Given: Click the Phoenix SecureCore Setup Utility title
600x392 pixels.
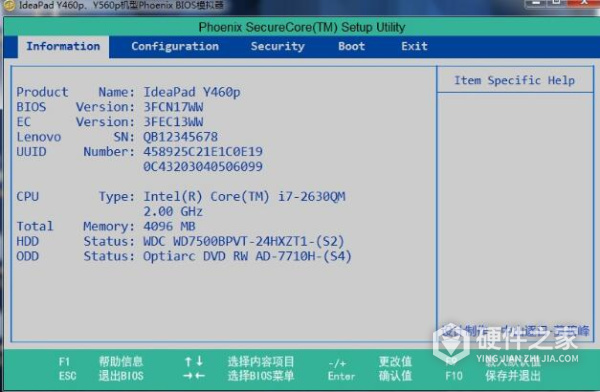Looking at the screenshot, I should point(302,27).
